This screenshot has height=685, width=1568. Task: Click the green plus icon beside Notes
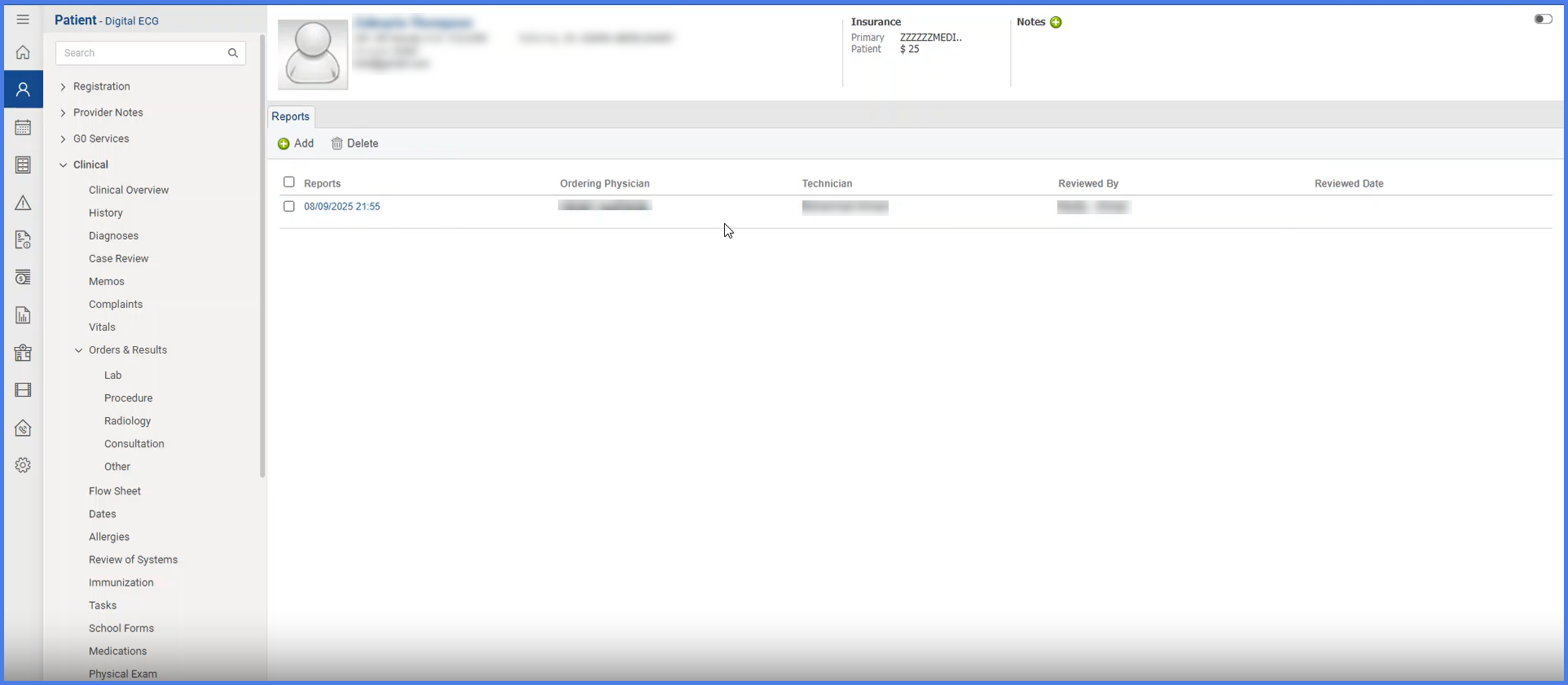point(1056,23)
